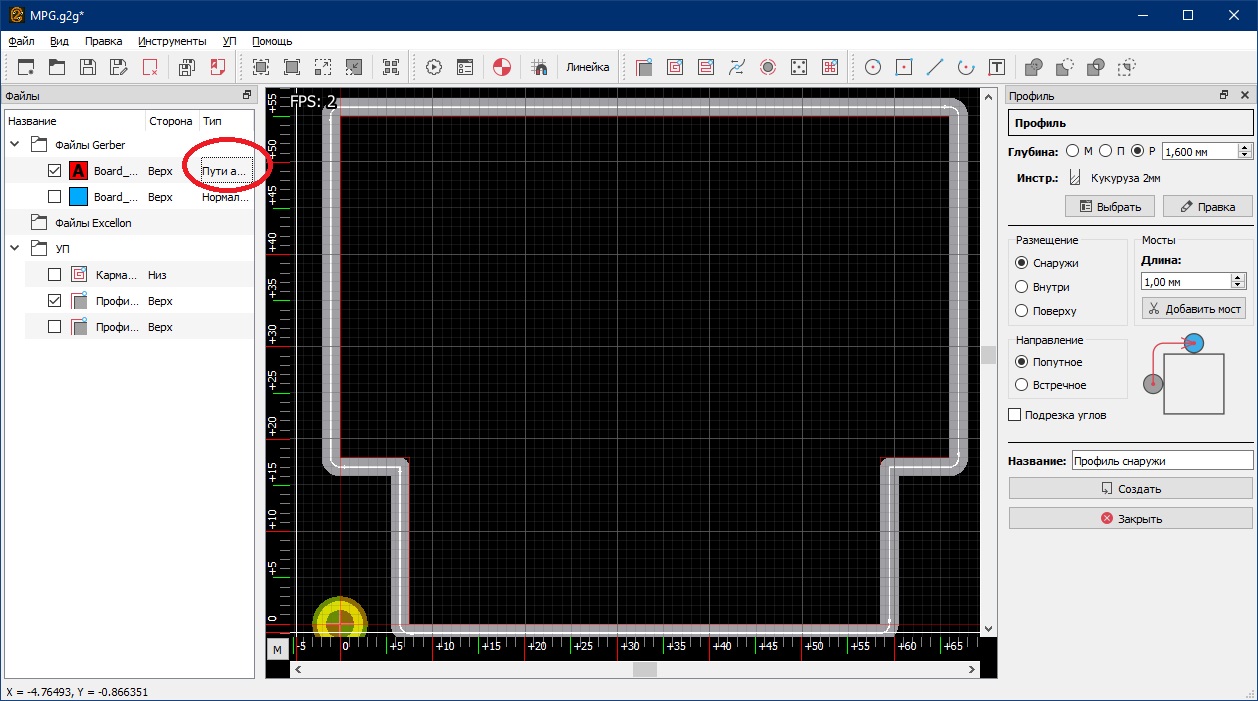This screenshot has width=1258, height=701.
Task: Open the Правка menu
Action: point(104,41)
